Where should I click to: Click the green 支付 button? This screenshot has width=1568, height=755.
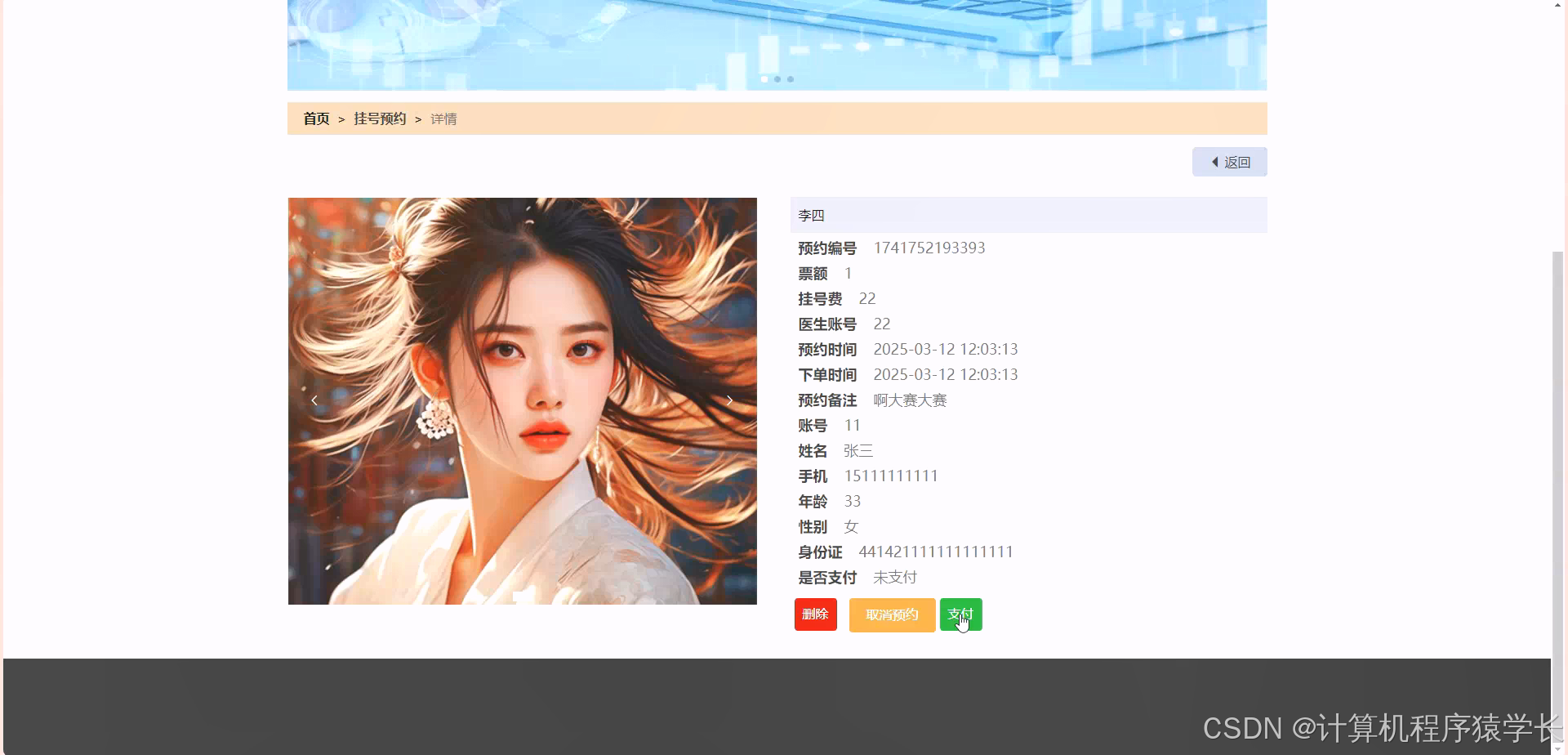pyautogui.click(x=960, y=614)
